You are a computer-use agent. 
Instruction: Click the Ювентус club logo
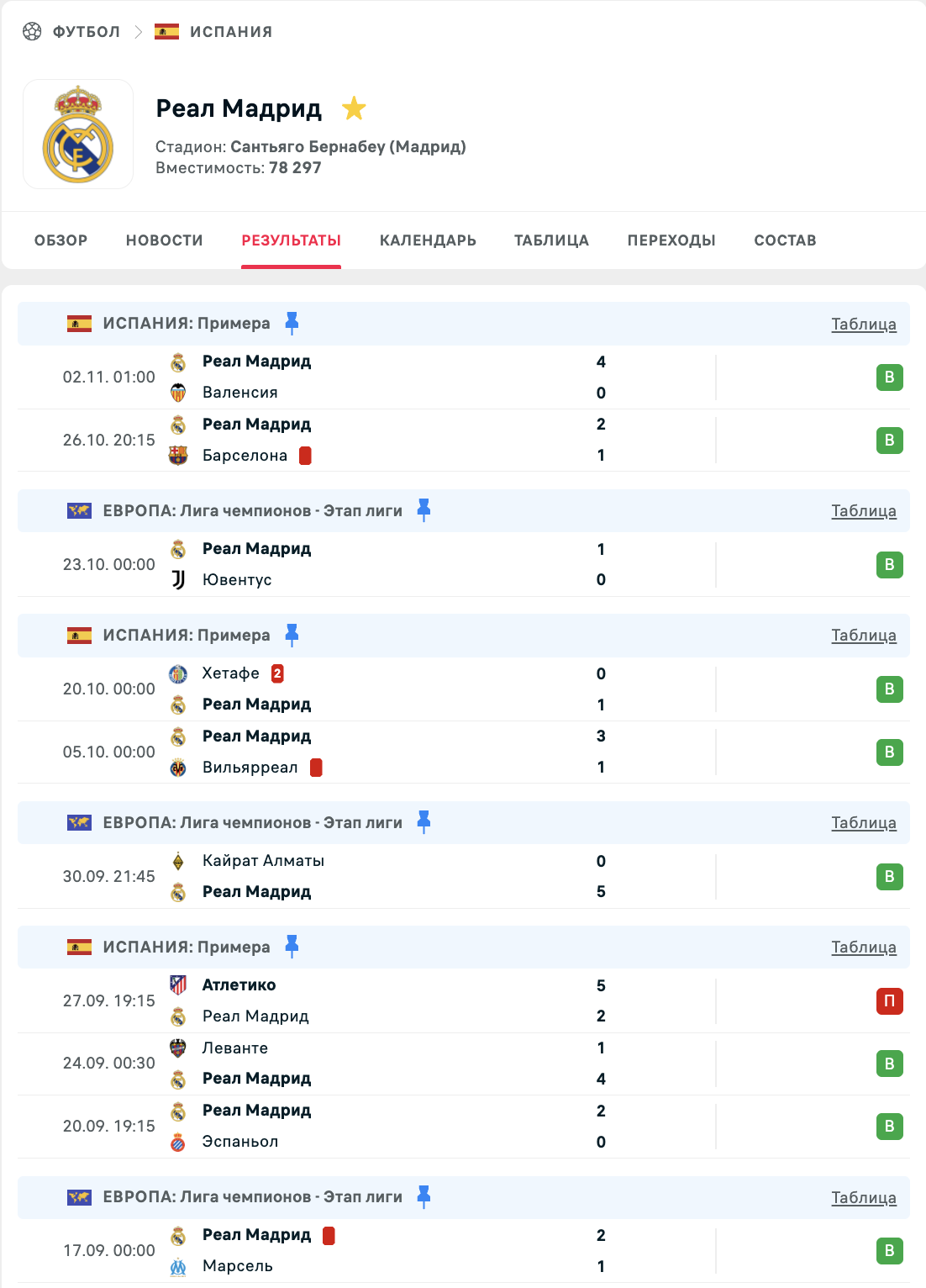178,580
